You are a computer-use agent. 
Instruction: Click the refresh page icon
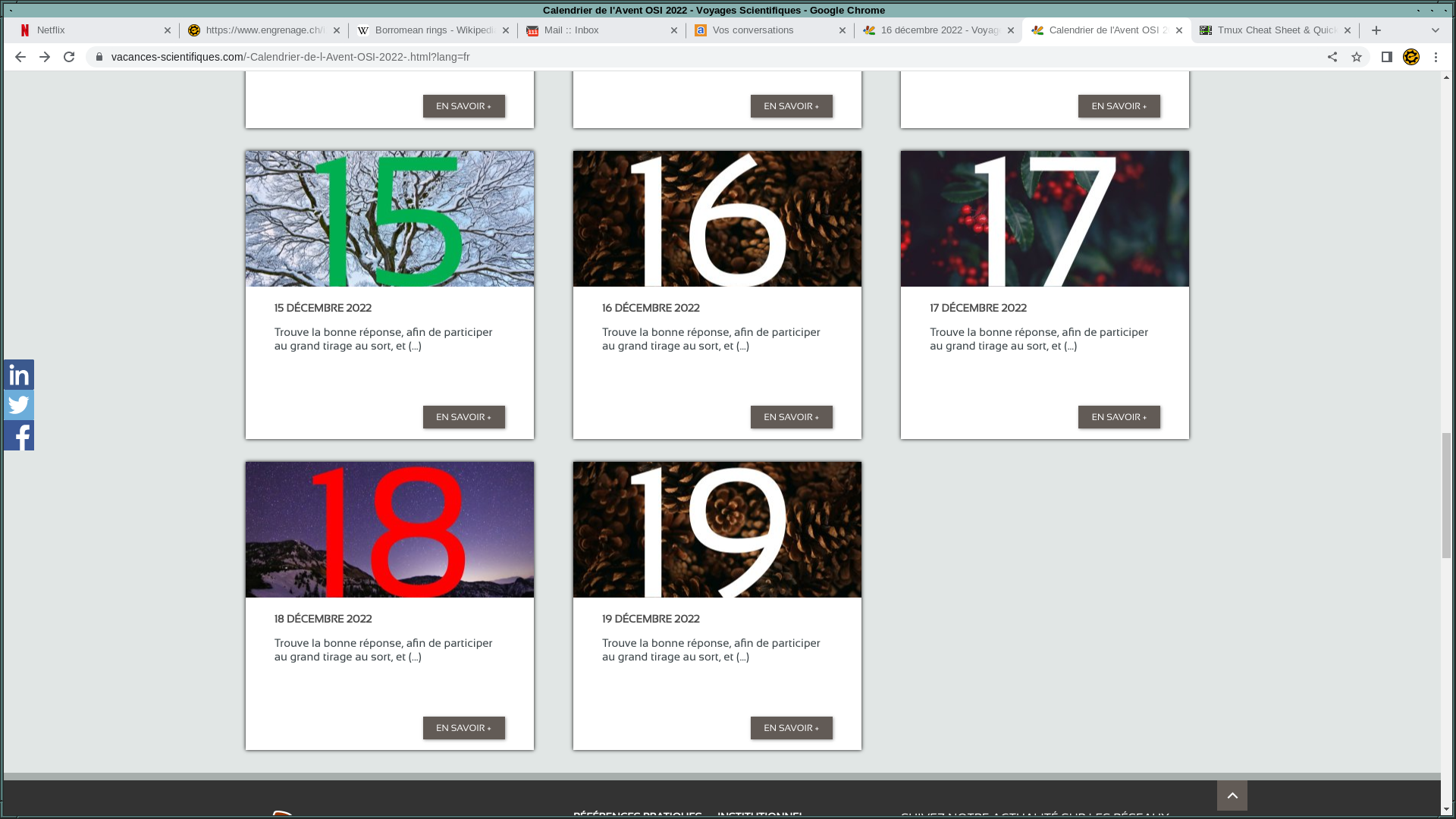click(x=68, y=56)
